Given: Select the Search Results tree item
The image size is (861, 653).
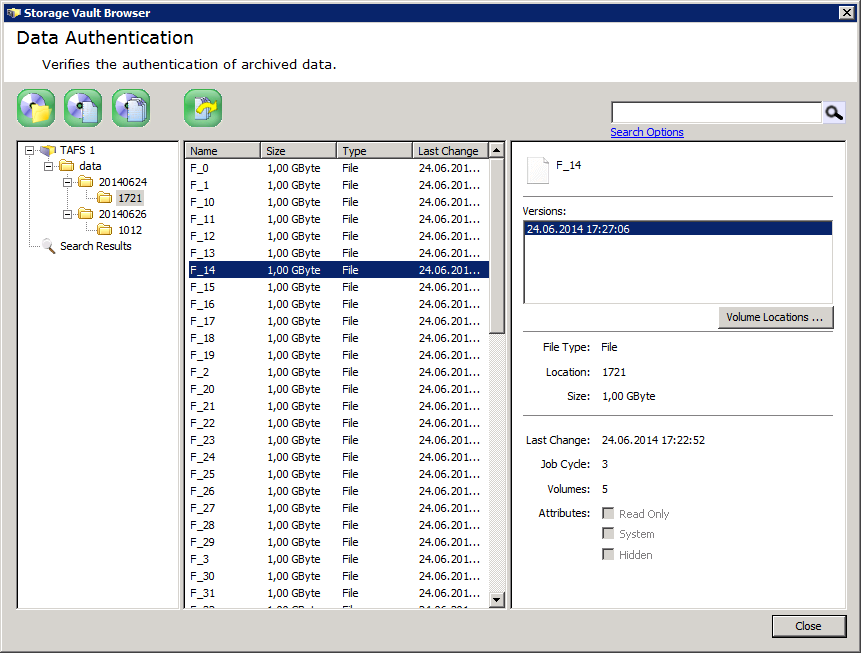Looking at the screenshot, I should tap(96, 246).
